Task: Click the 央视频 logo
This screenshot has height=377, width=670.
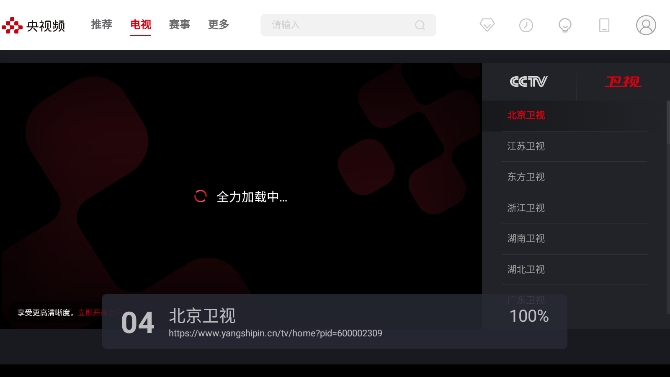Action: coord(33,26)
